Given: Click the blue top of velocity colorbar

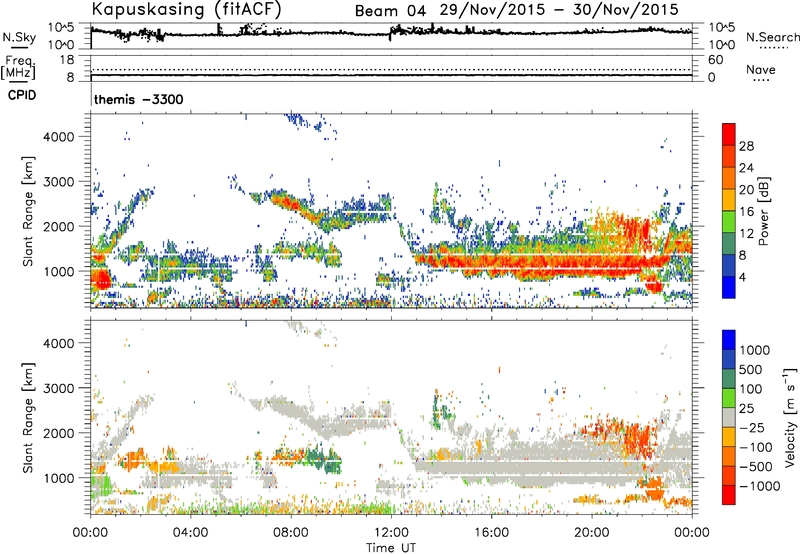Looking at the screenshot, I should [729, 340].
